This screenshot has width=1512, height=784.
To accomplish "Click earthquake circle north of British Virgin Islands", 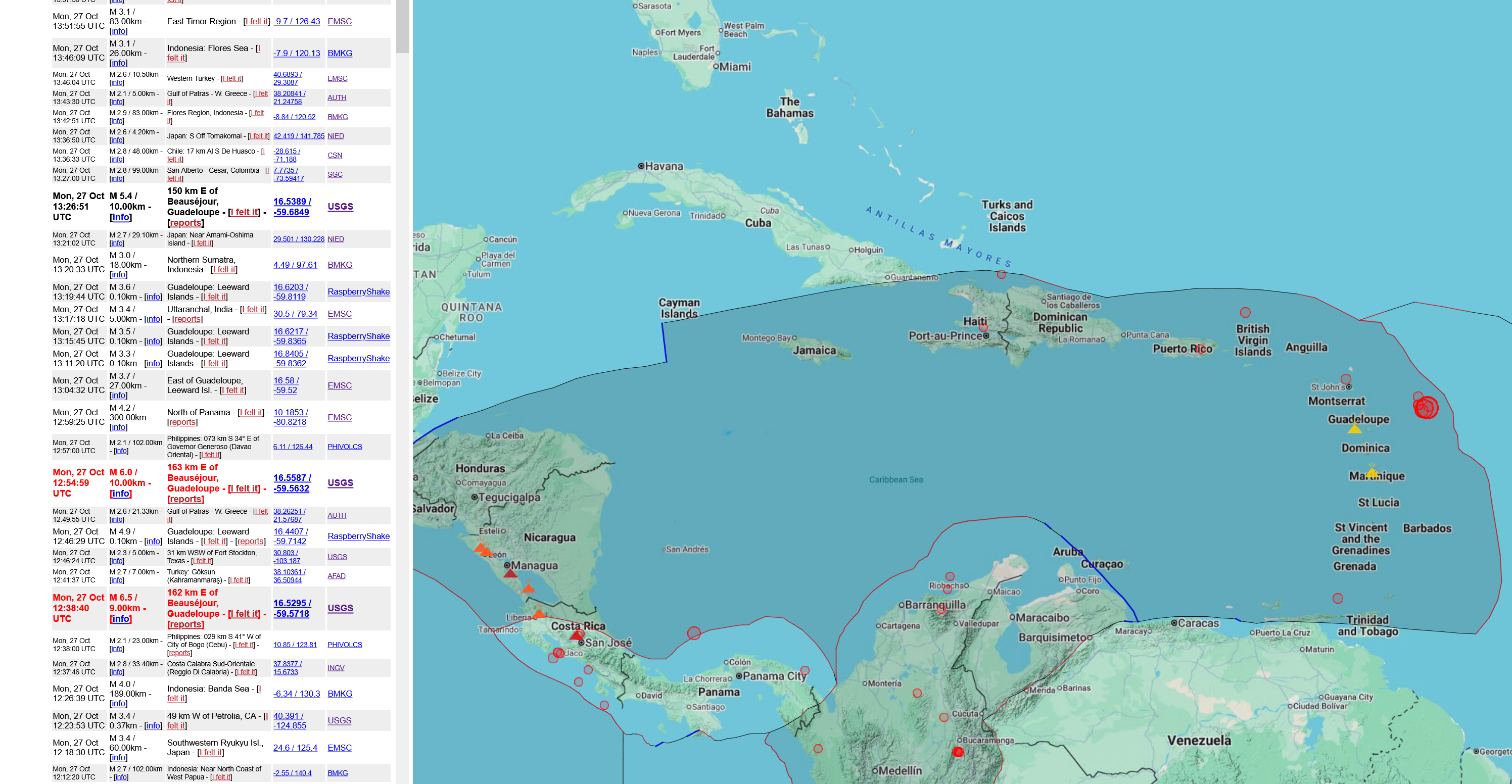I will (x=1245, y=312).
